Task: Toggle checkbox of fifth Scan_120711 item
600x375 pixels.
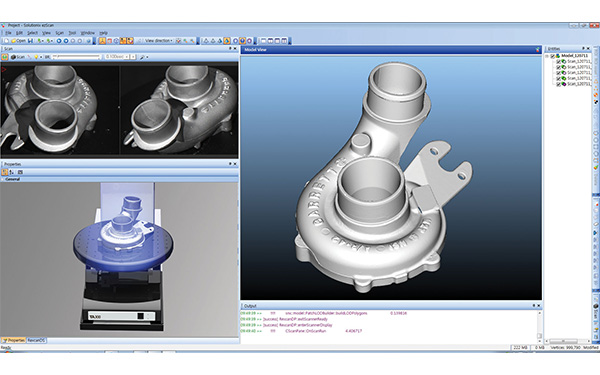Action: coord(558,84)
